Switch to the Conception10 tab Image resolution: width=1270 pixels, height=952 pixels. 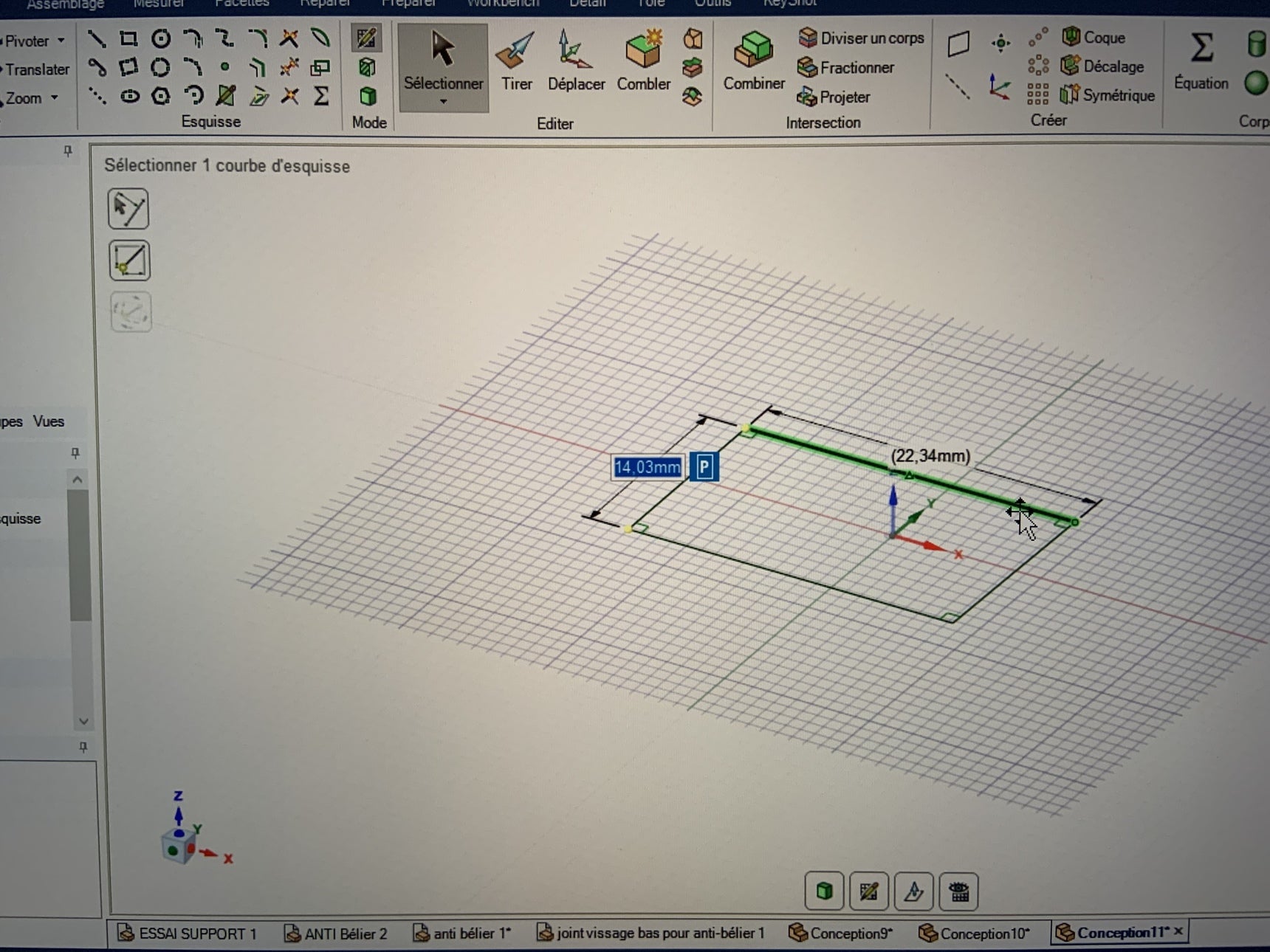tap(974, 934)
